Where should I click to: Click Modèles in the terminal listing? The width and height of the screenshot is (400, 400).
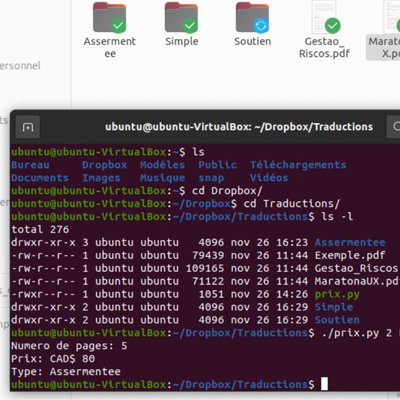pyautogui.click(x=162, y=165)
